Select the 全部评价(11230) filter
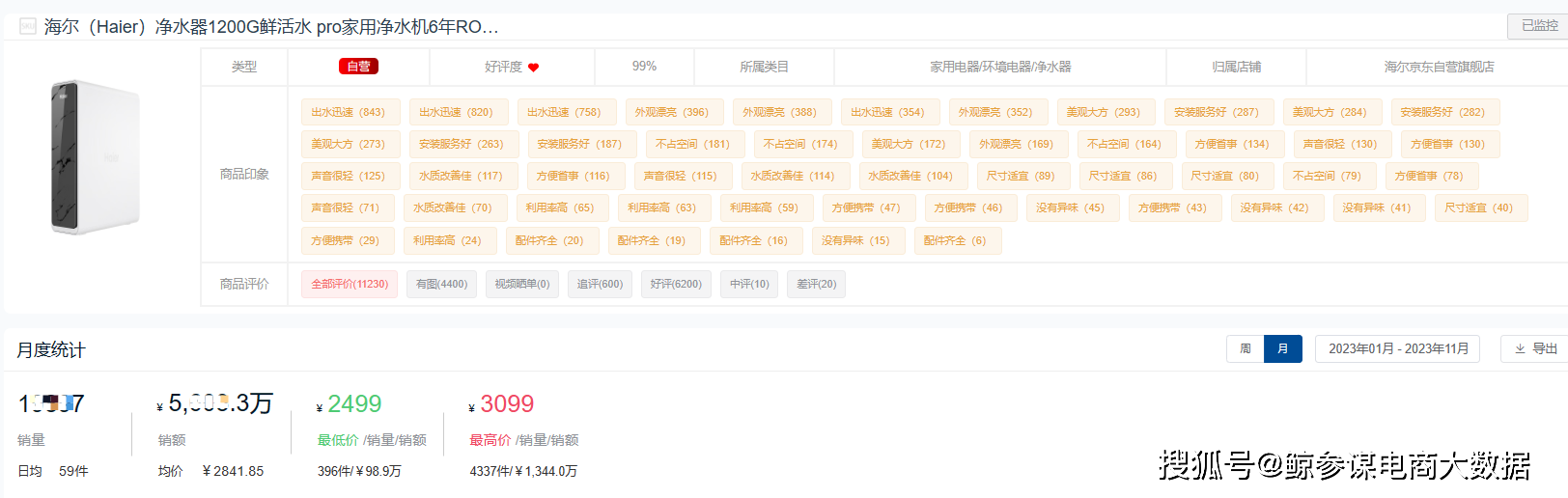Screen dimensions: 1568x498 pos(350,284)
